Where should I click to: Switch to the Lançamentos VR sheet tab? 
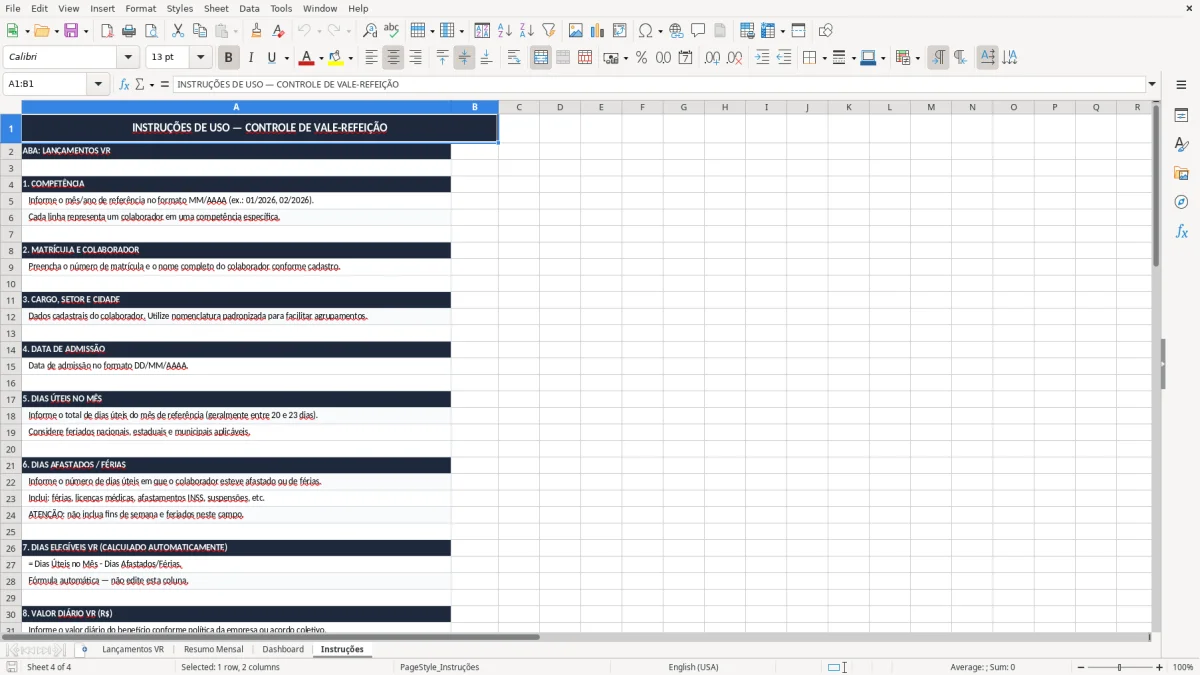click(133, 649)
